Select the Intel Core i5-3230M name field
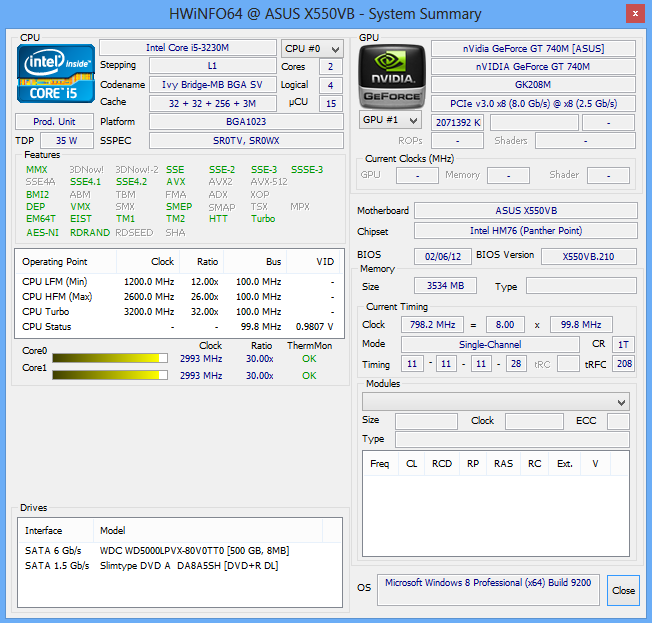 [188, 47]
